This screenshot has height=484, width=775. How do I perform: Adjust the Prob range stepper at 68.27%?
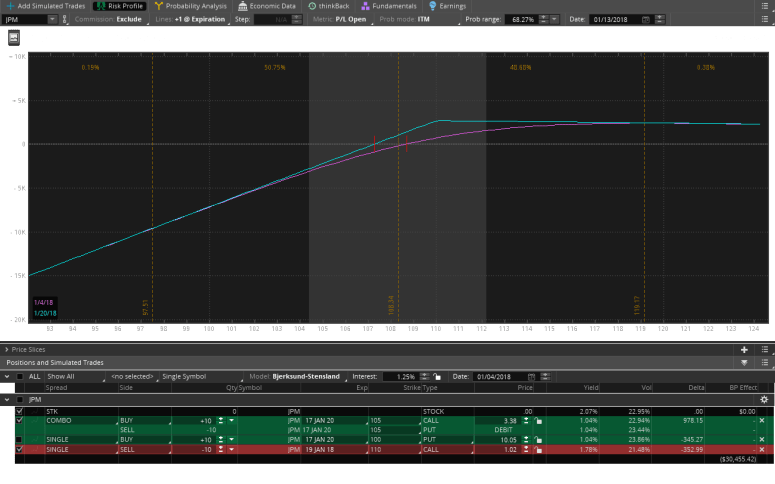546,19
